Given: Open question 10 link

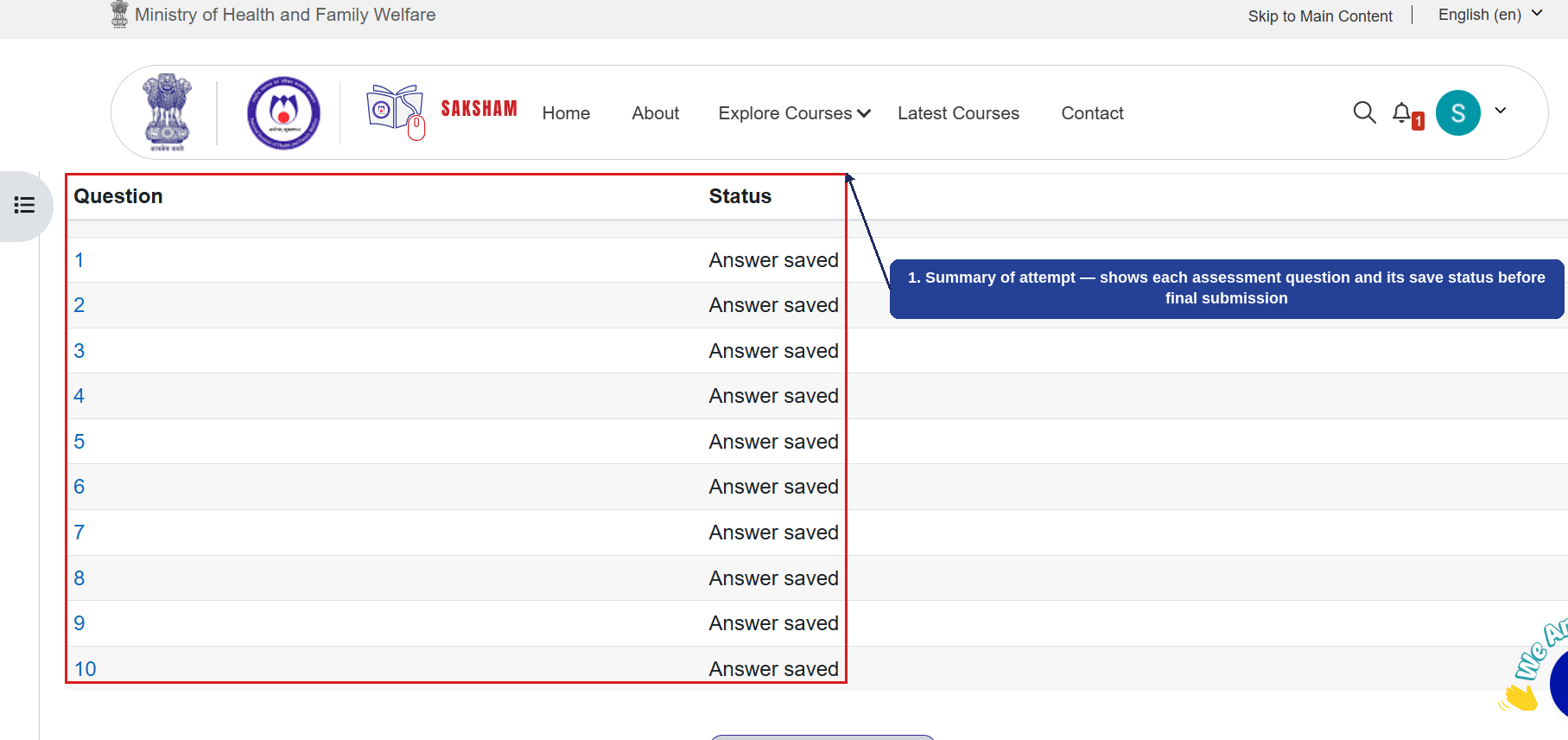Looking at the screenshot, I should pyautogui.click(x=85, y=669).
